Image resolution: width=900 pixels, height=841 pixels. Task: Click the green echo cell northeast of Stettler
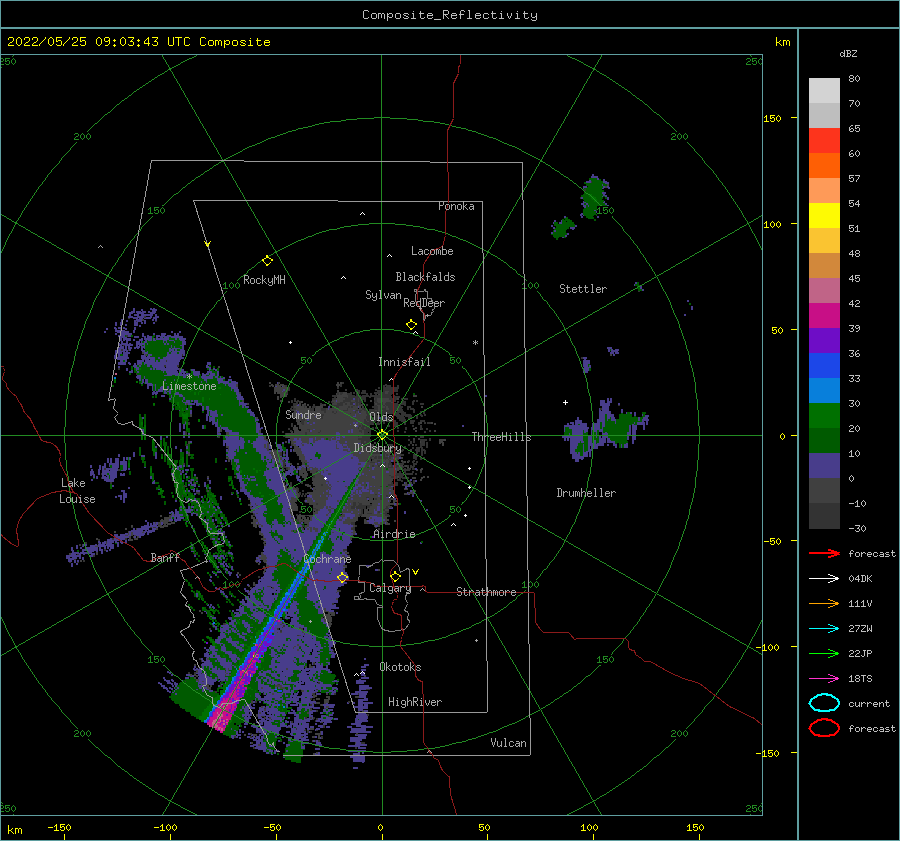pyautogui.click(x=593, y=197)
